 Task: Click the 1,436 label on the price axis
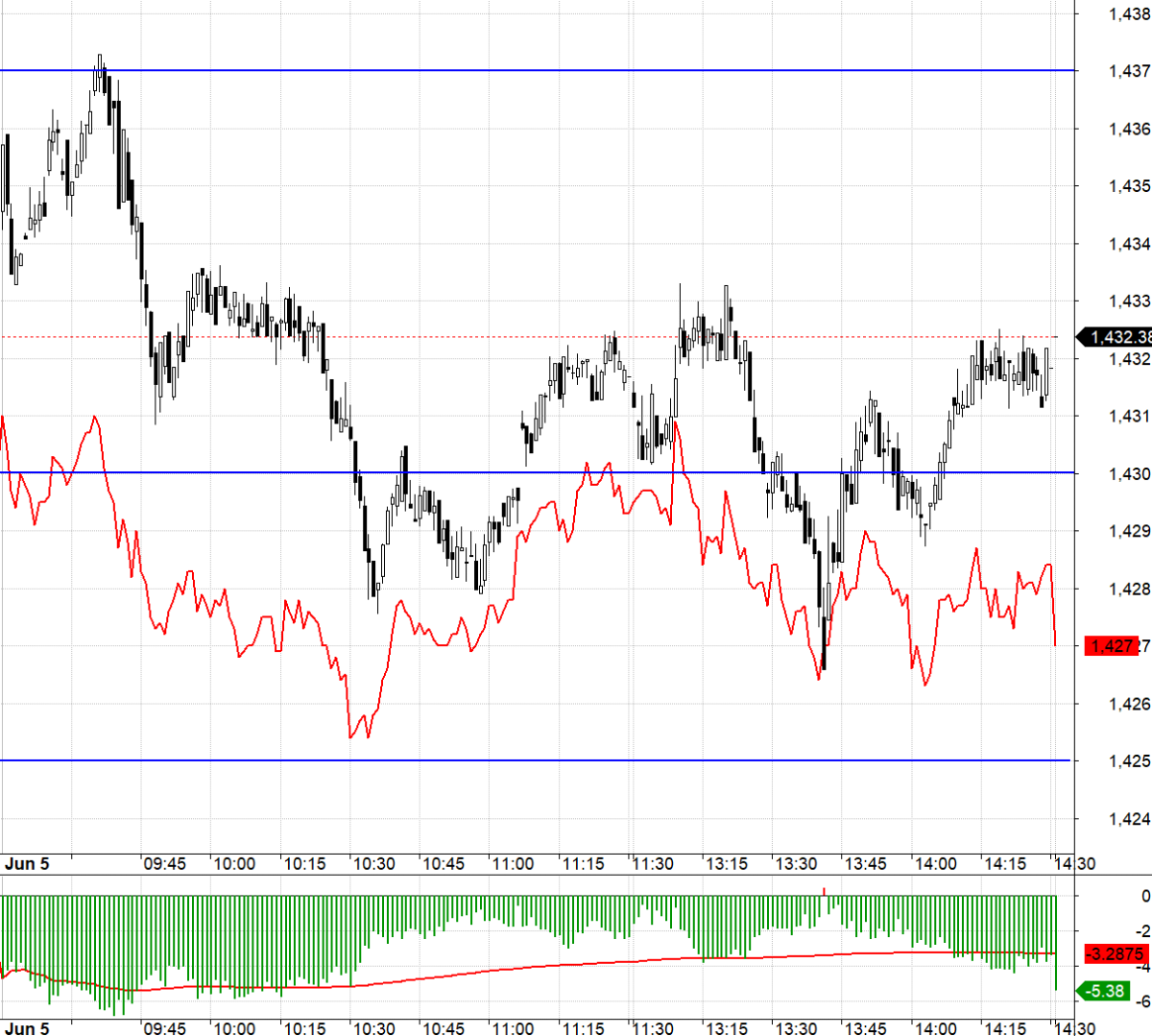pos(1129,129)
